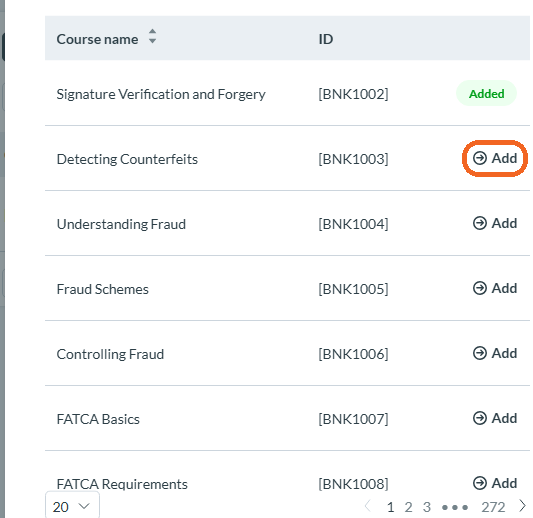This screenshot has width=533, height=518.
Task: Click ID cell [BNK1006]
Action: (353, 354)
